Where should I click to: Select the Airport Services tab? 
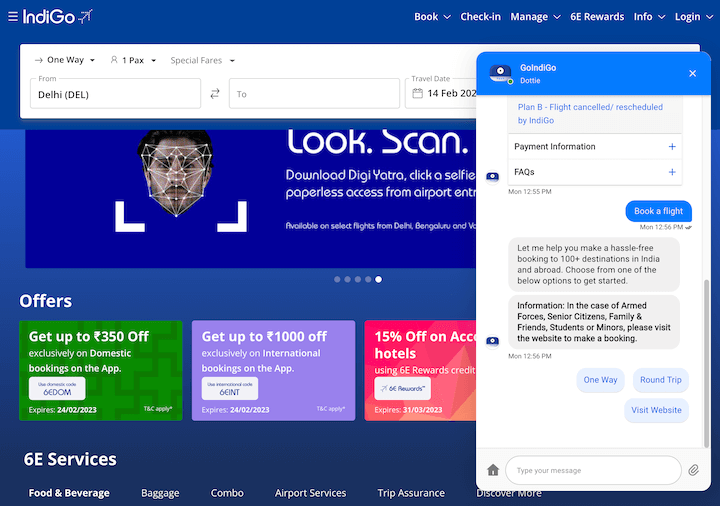(x=310, y=493)
